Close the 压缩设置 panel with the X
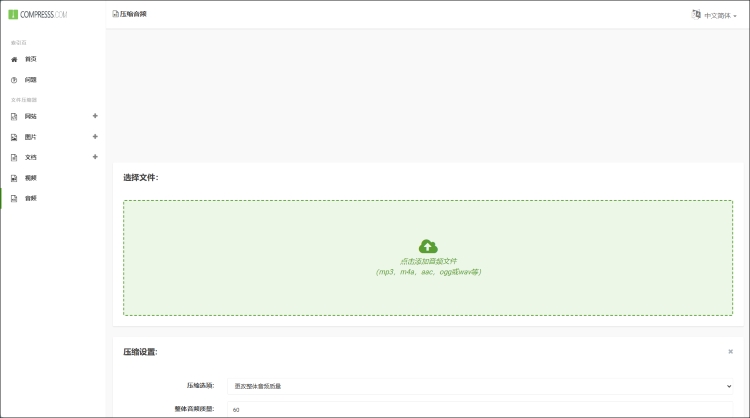Viewport: 750px width, 418px height. [730, 352]
